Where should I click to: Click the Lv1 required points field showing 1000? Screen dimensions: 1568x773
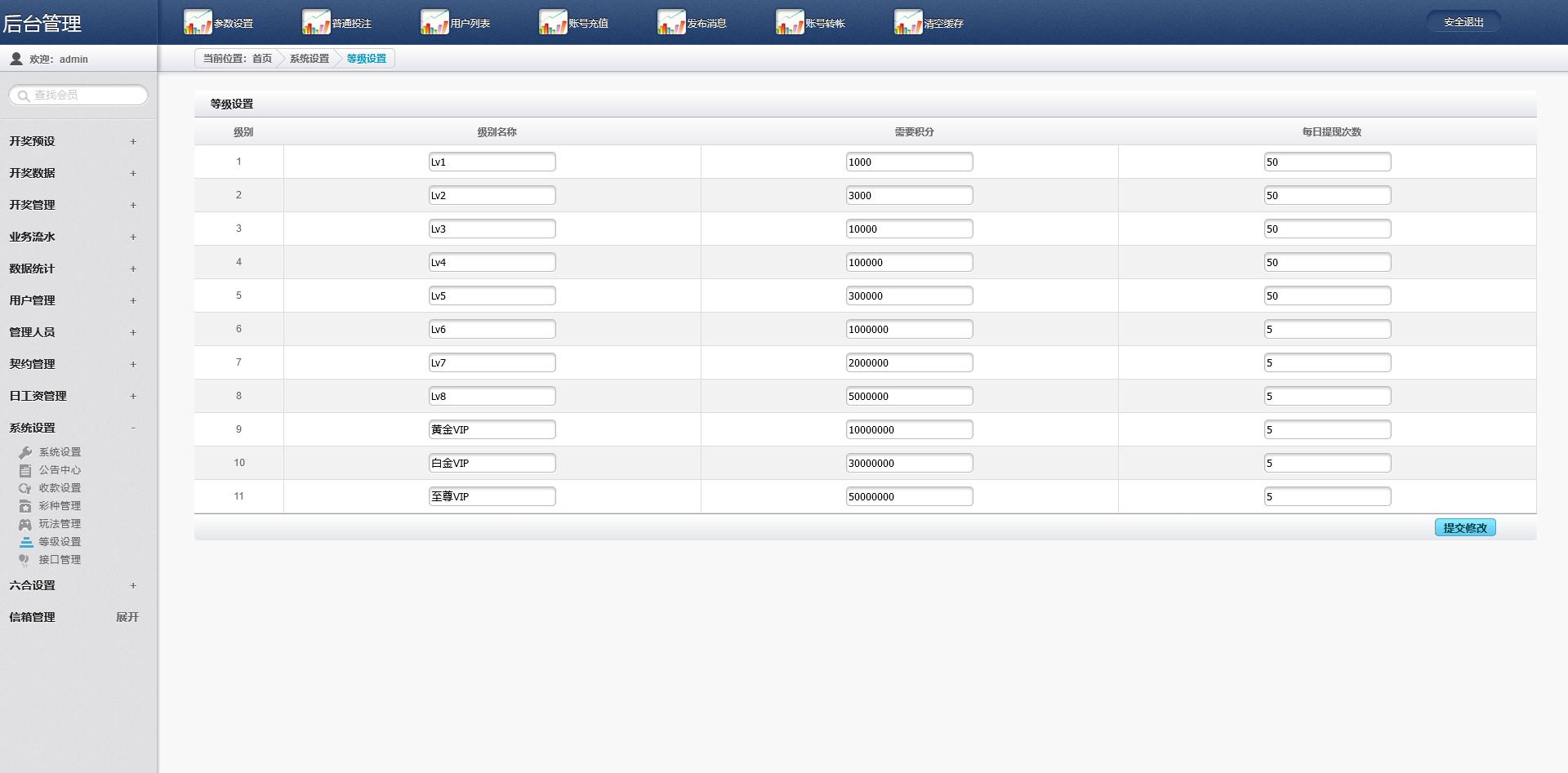tap(909, 162)
